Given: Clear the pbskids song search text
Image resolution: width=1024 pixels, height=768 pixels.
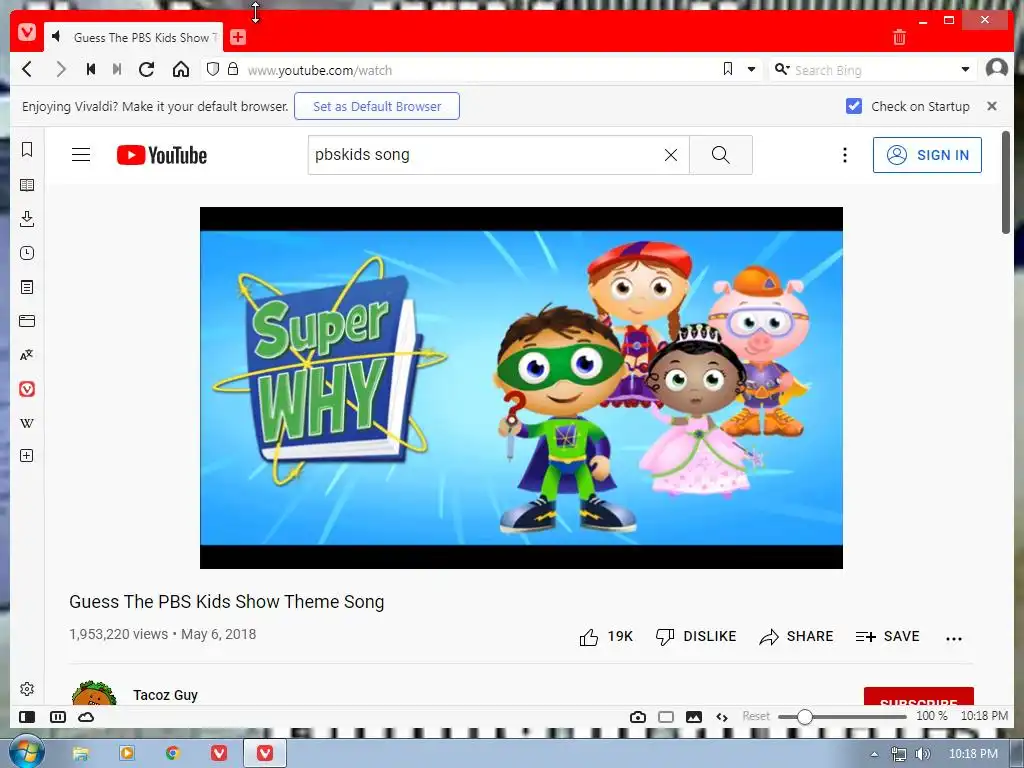Looking at the screenshot, I should pos(671,155).
